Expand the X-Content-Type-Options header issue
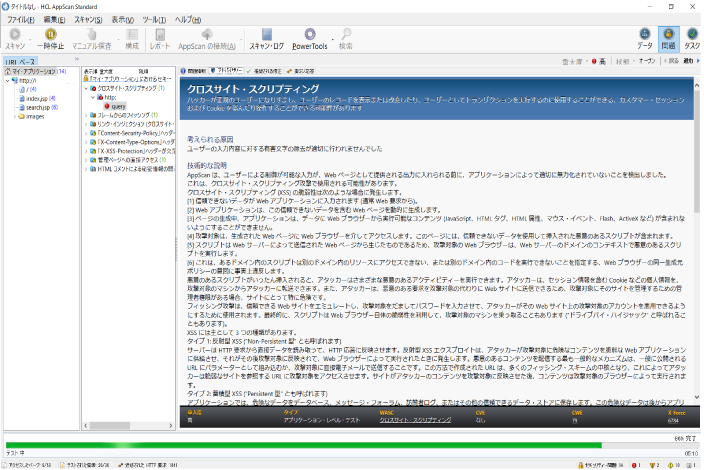 point(86,142)
